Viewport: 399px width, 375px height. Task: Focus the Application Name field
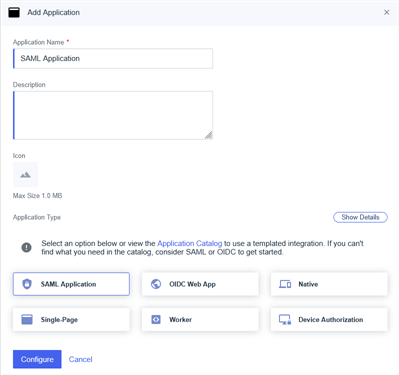click(113, 59)
